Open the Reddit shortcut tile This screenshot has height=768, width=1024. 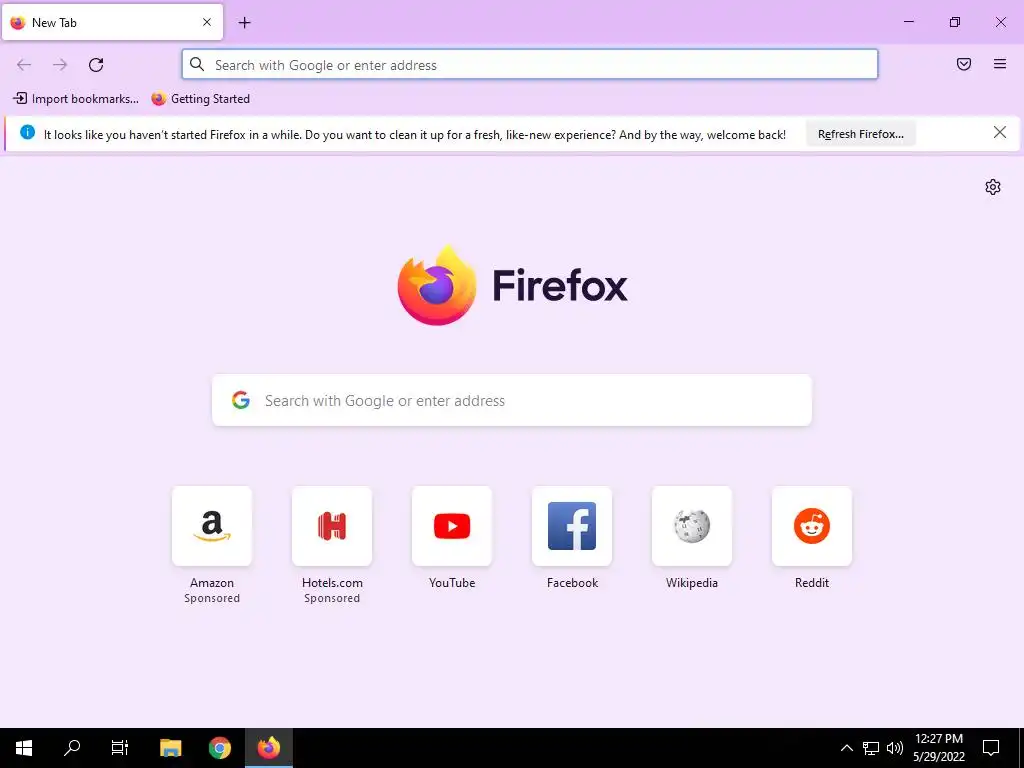[x=812, y=526]
